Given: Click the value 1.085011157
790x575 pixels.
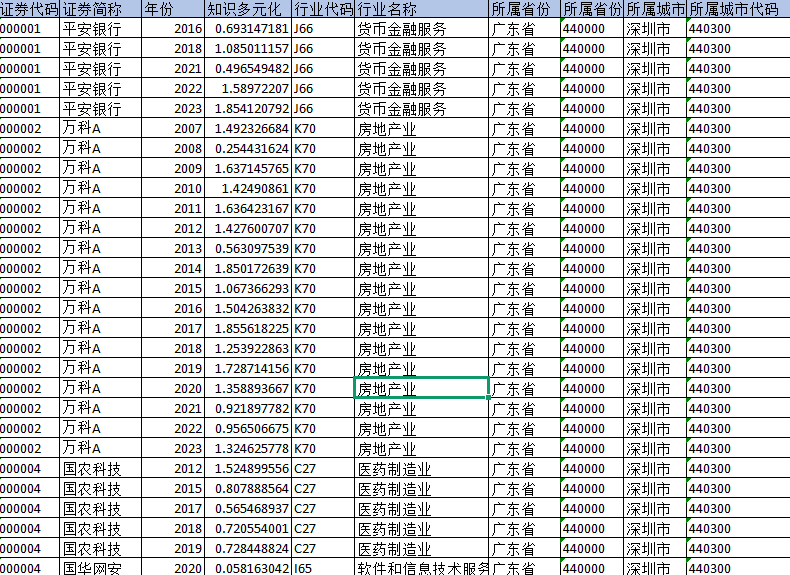Looking at the screenshot, I should (252, 49).
